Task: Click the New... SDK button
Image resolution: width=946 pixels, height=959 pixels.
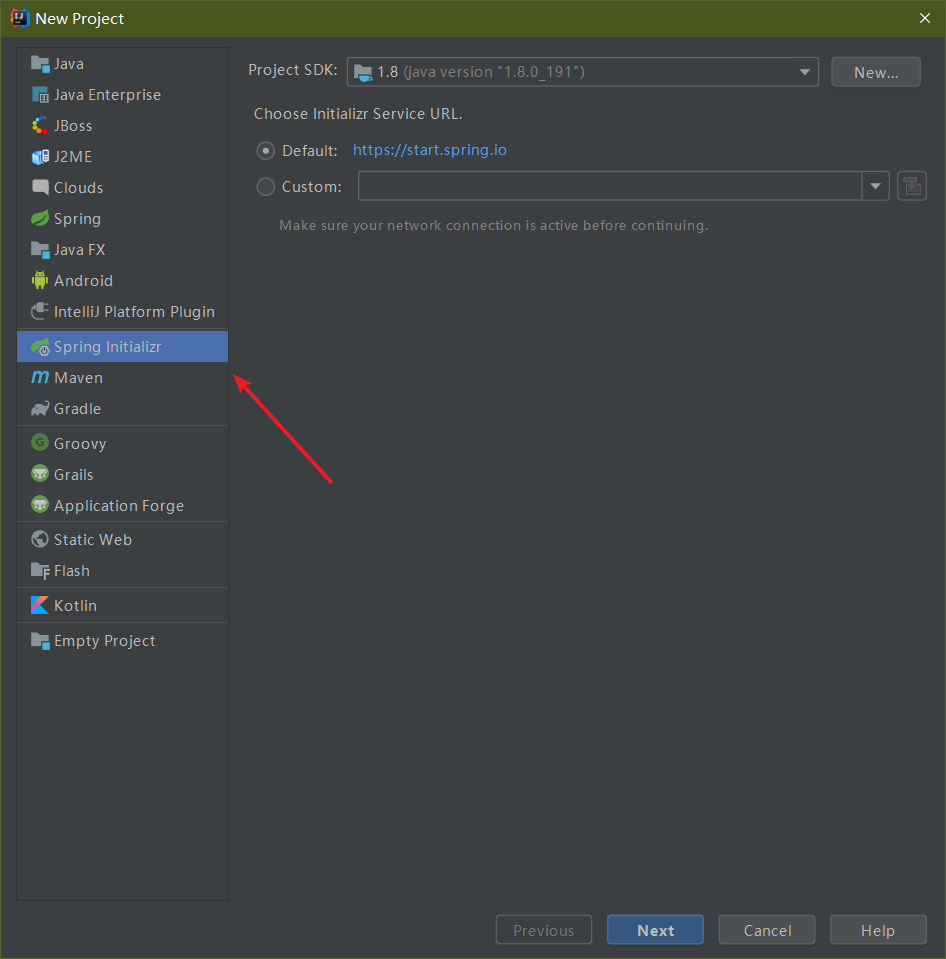Action: click(x=876, y=72)
